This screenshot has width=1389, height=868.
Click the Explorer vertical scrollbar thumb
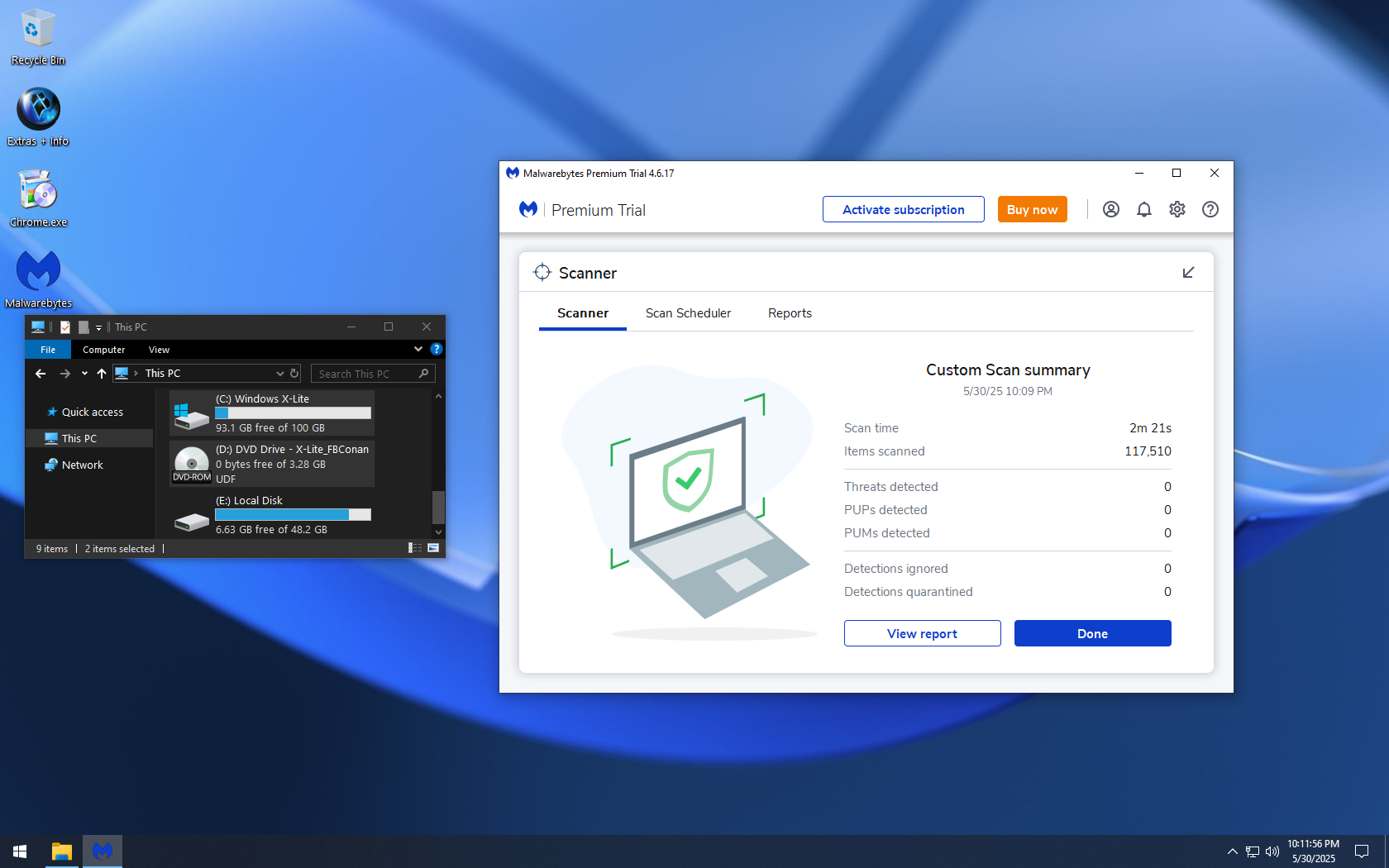(x=439, y=506)
